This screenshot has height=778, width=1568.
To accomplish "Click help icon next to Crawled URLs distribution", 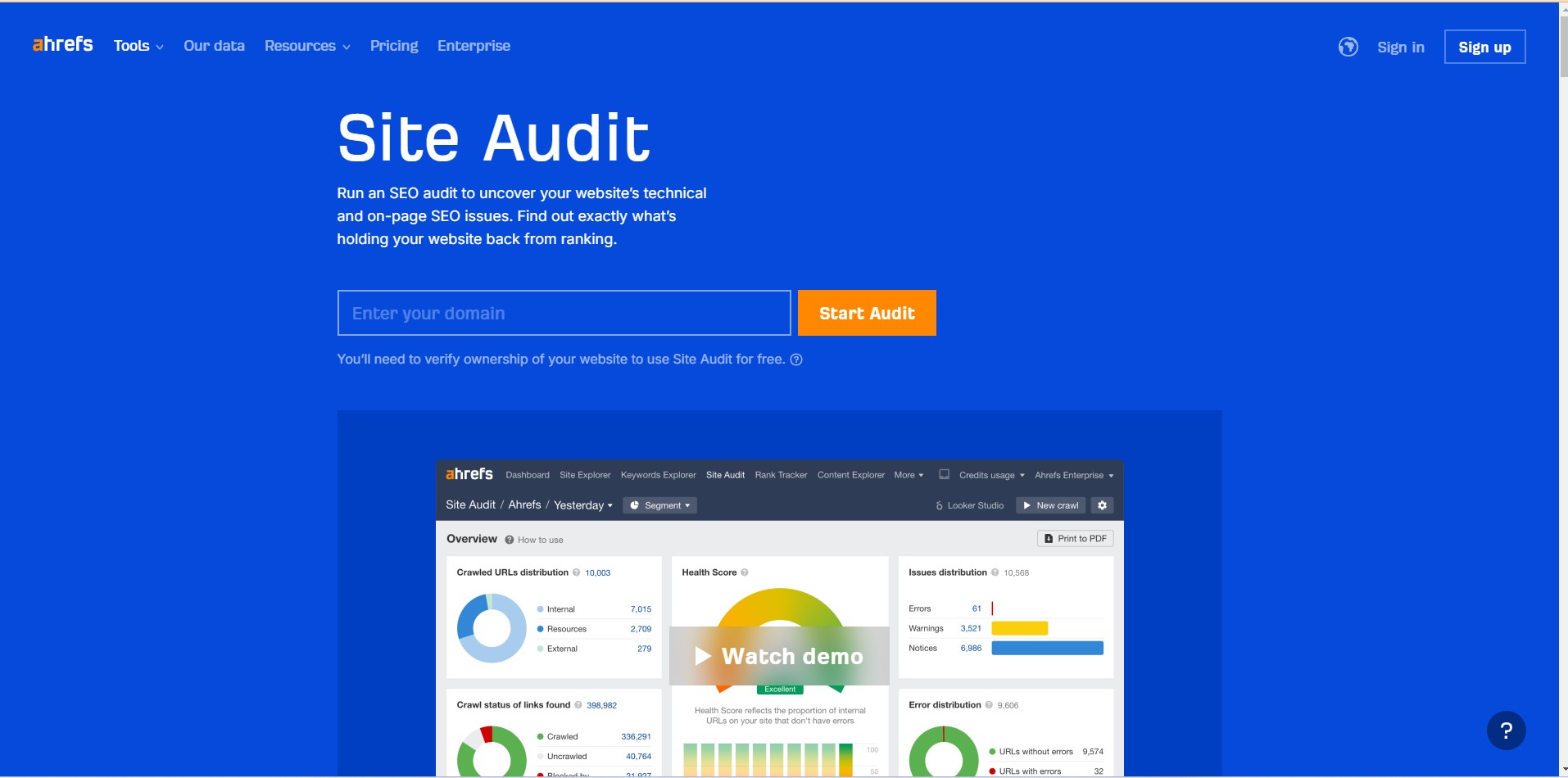I will tap(576, 572).
